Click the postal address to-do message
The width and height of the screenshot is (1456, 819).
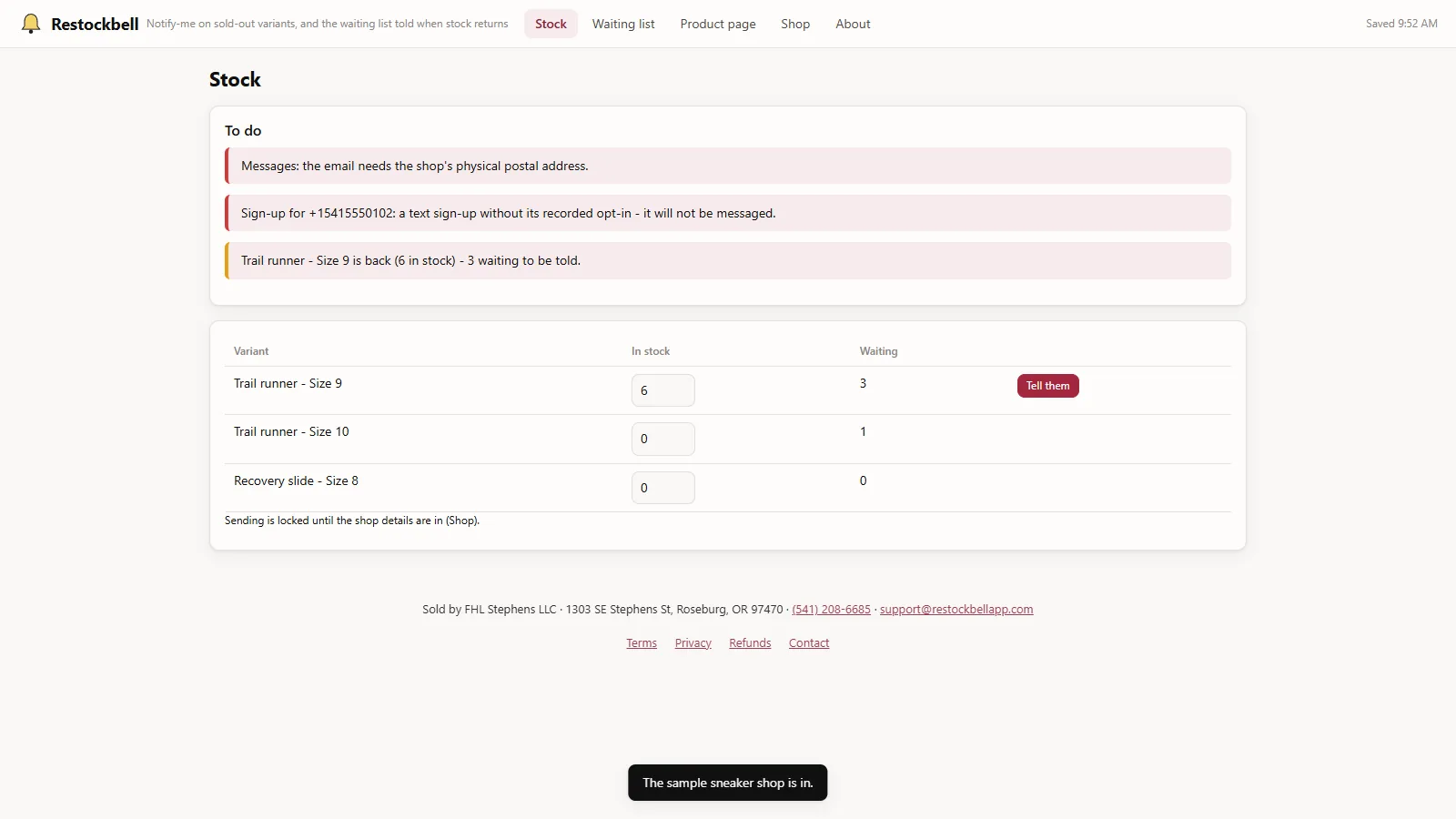click(728, 166)
